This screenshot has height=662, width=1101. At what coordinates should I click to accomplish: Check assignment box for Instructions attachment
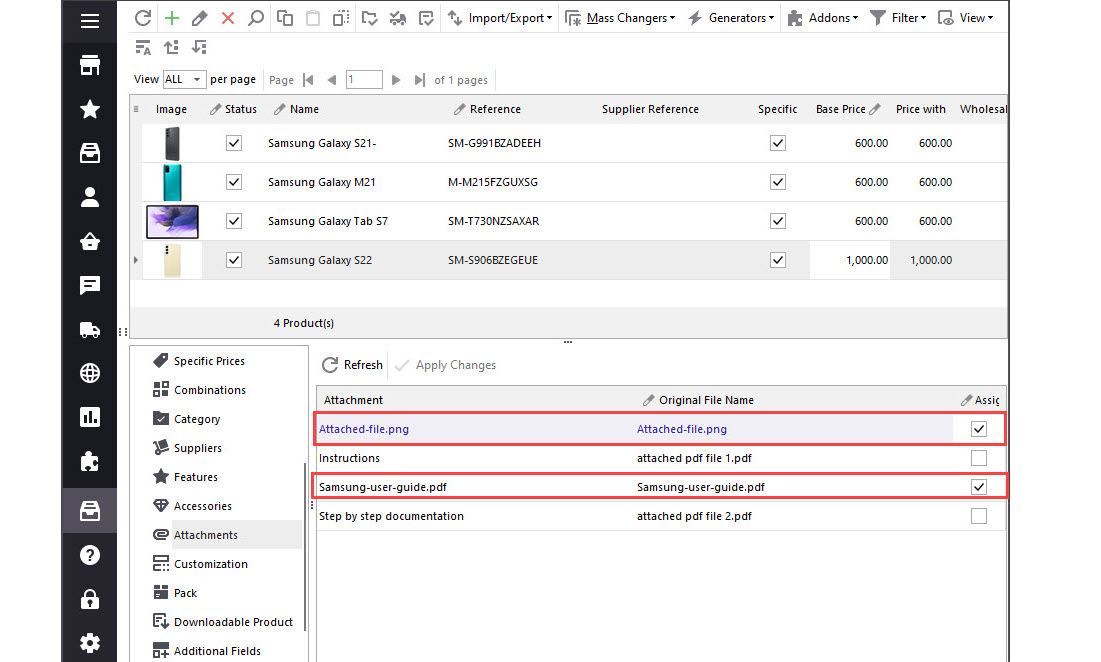[979, 458]
